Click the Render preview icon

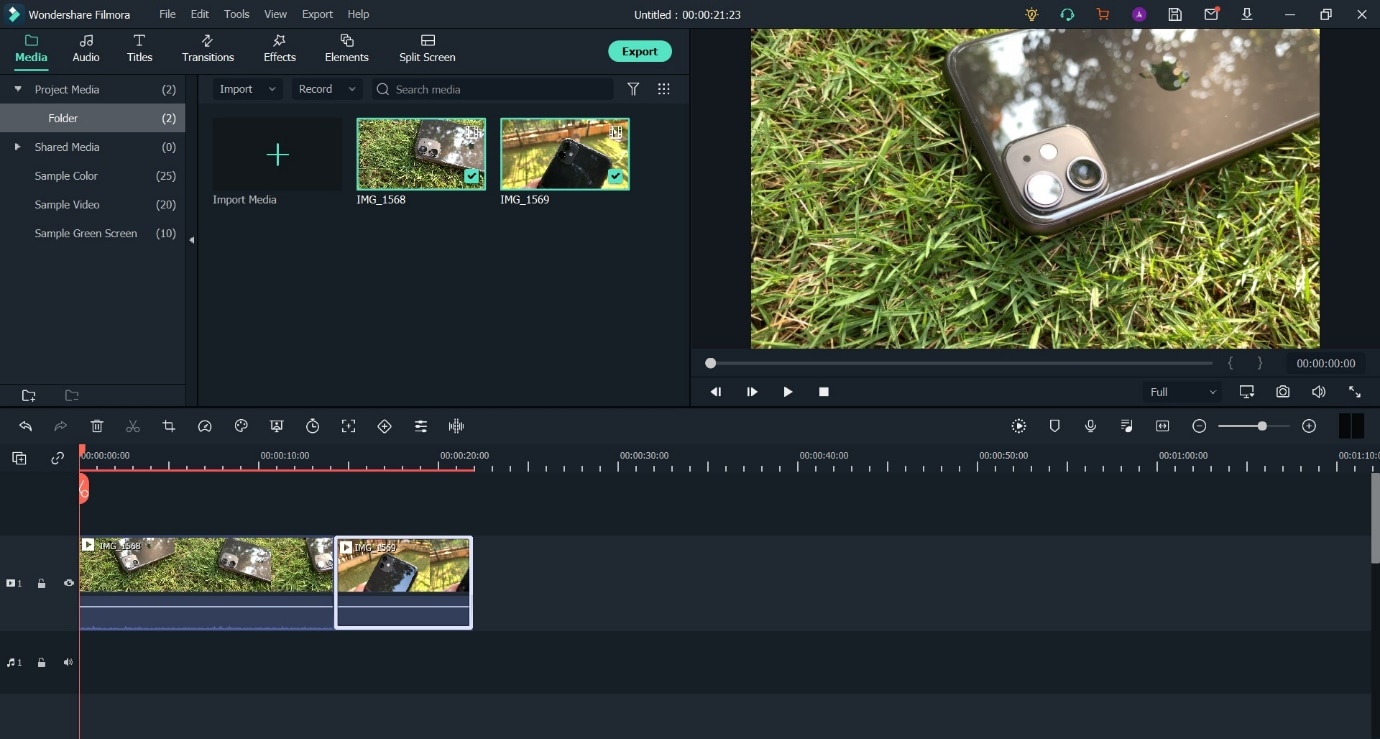click(x=1019, y=426)
